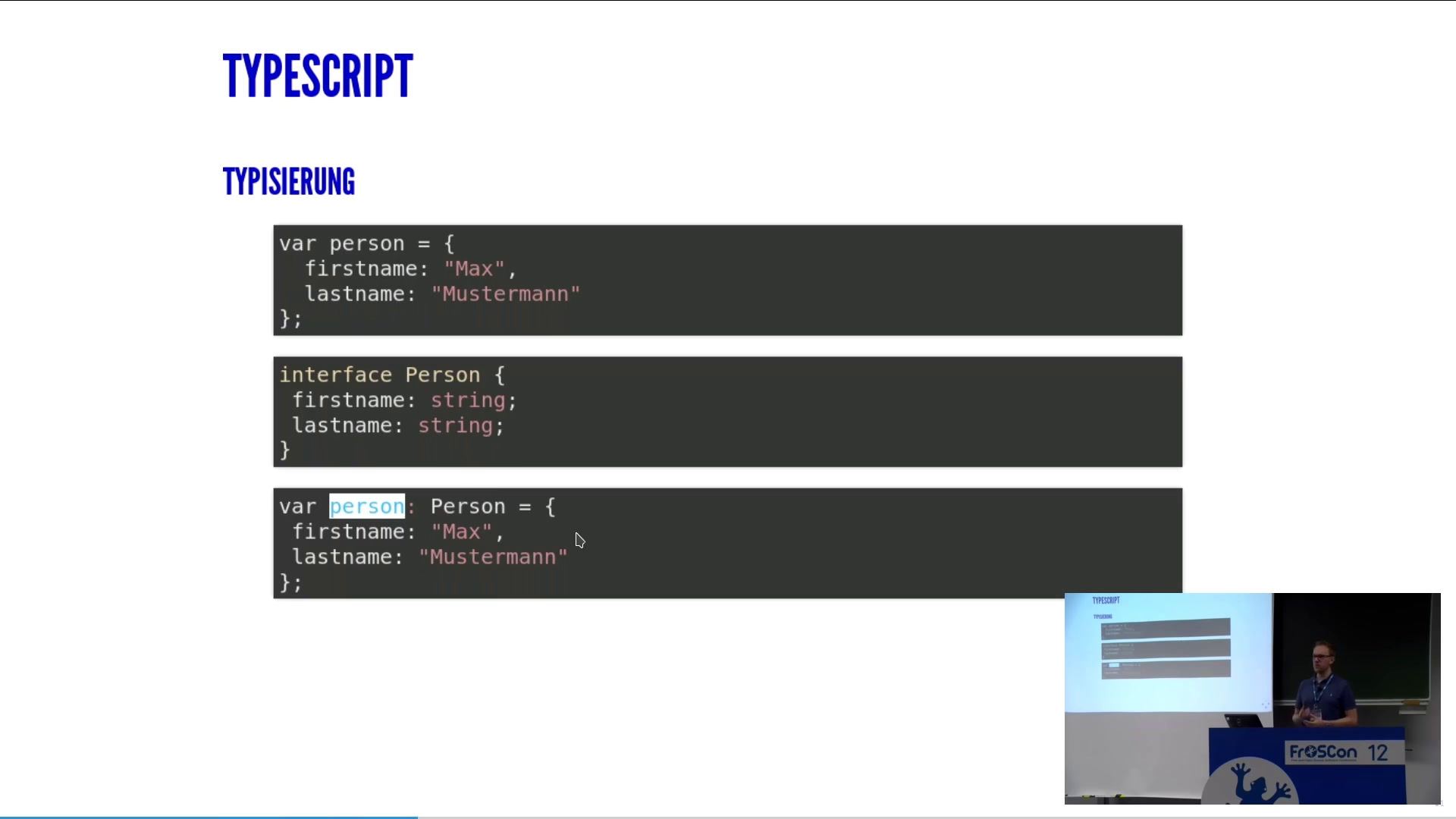The width and height of the screenshot is (1456, 819).
Task: Click "Mustermann" string in third code block
Action: 493,557
